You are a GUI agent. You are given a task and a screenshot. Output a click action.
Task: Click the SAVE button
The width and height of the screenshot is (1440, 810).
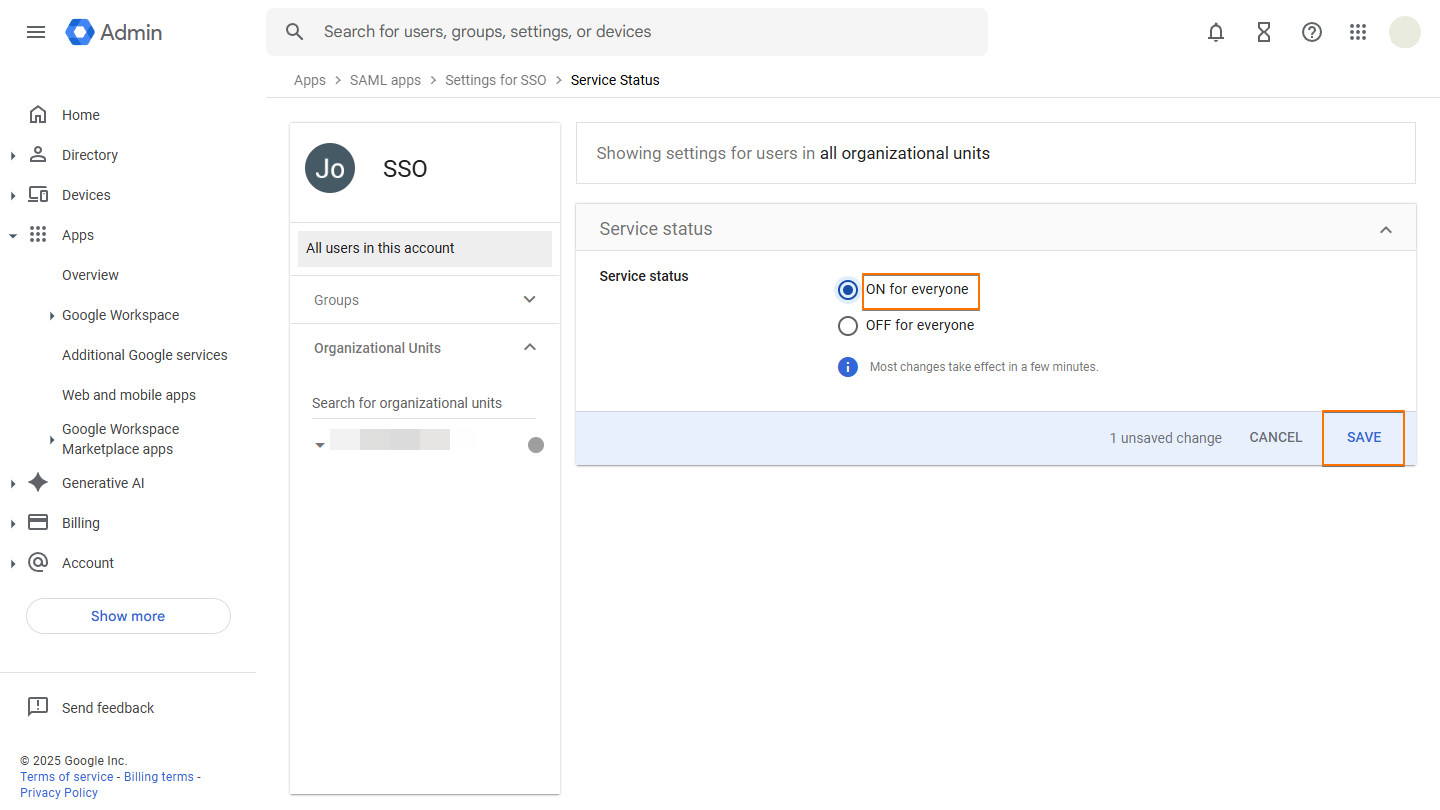click(x=1363, y=437)
